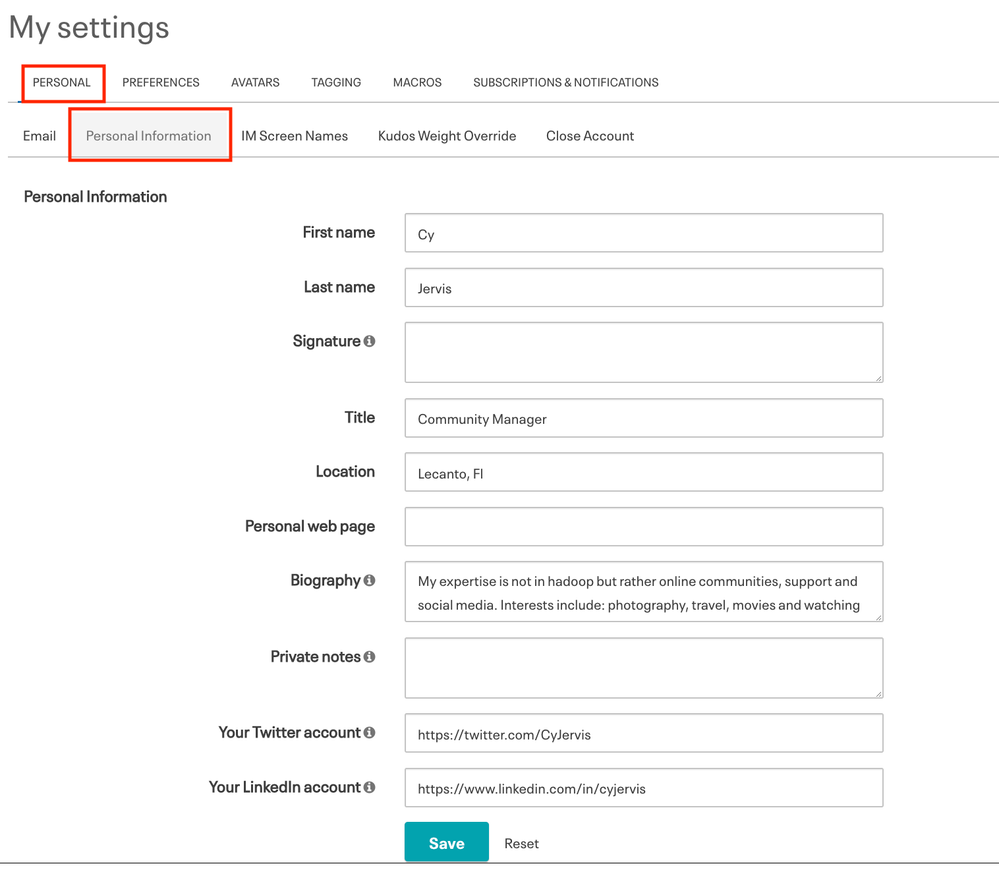
Task: Open Subscriptions & Notifications tab
Action: click(566, 82)
